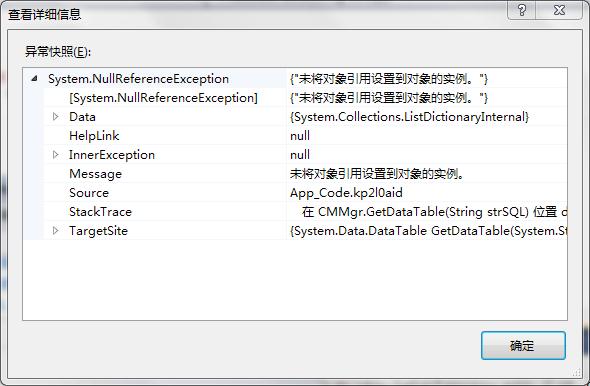Close the exception details dialog
The image size is (590, 386).
coord(559,9)
